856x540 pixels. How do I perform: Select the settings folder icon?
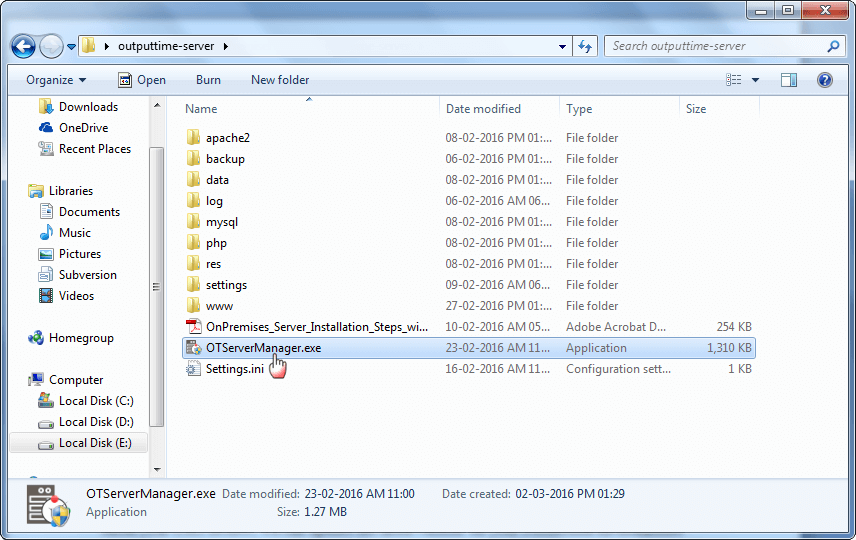pos(193,285)
